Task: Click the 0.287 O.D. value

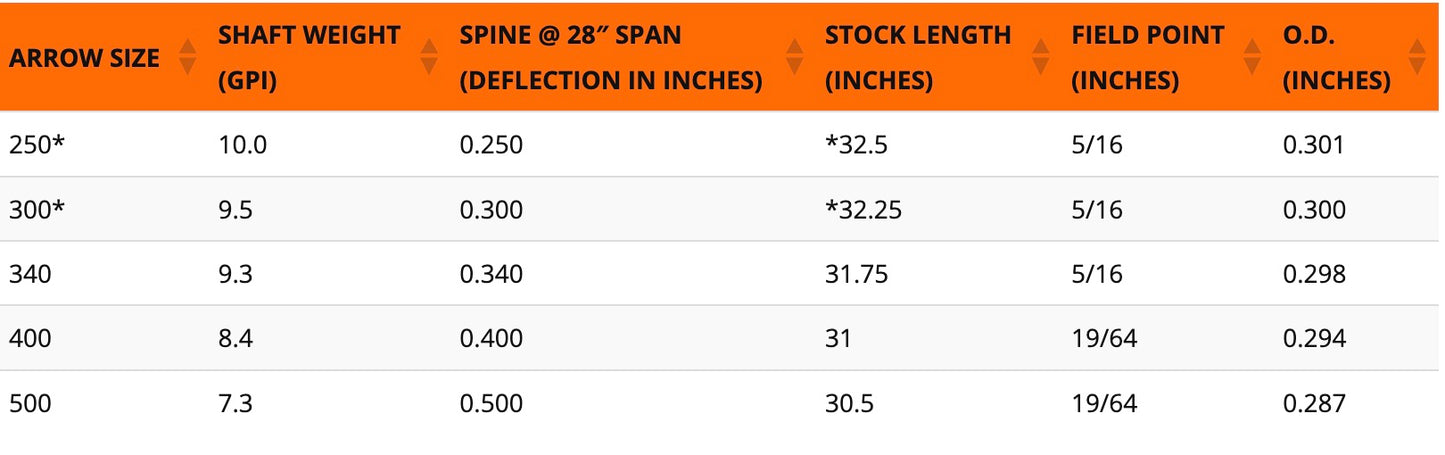Action: tap(1314, 404)
